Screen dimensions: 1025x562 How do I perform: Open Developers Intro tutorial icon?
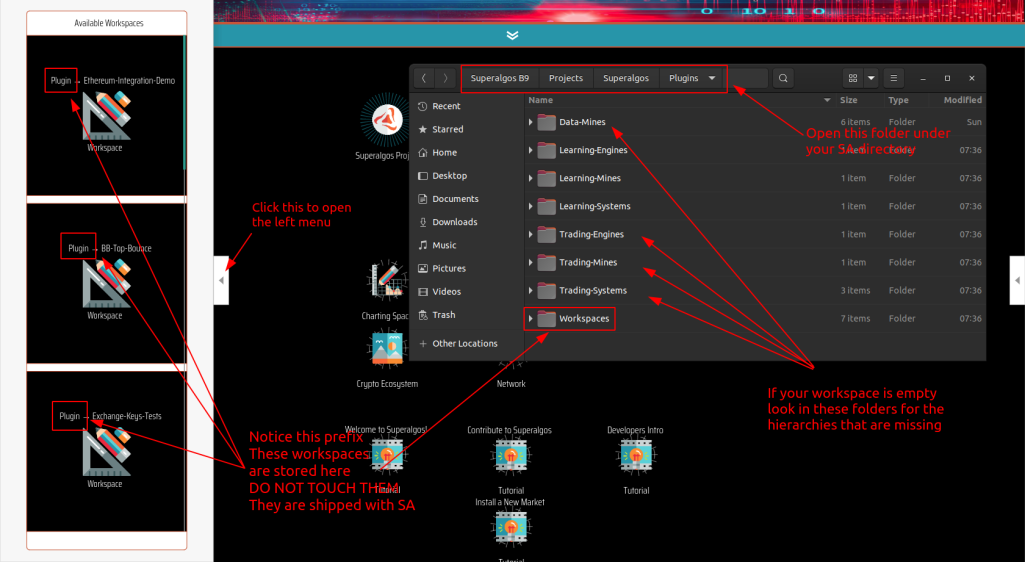click(x=635, y=455)
